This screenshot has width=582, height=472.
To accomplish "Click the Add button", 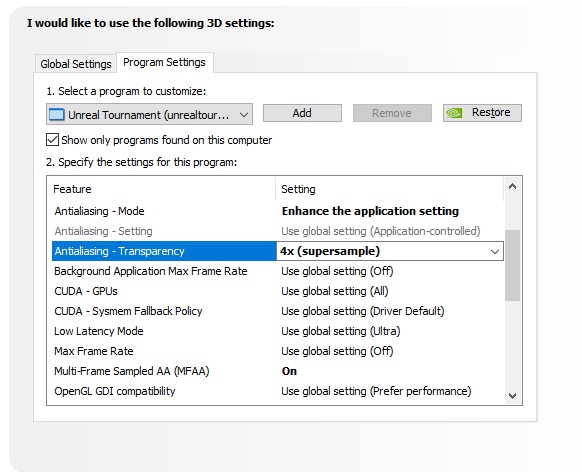I will pos(302,113).
